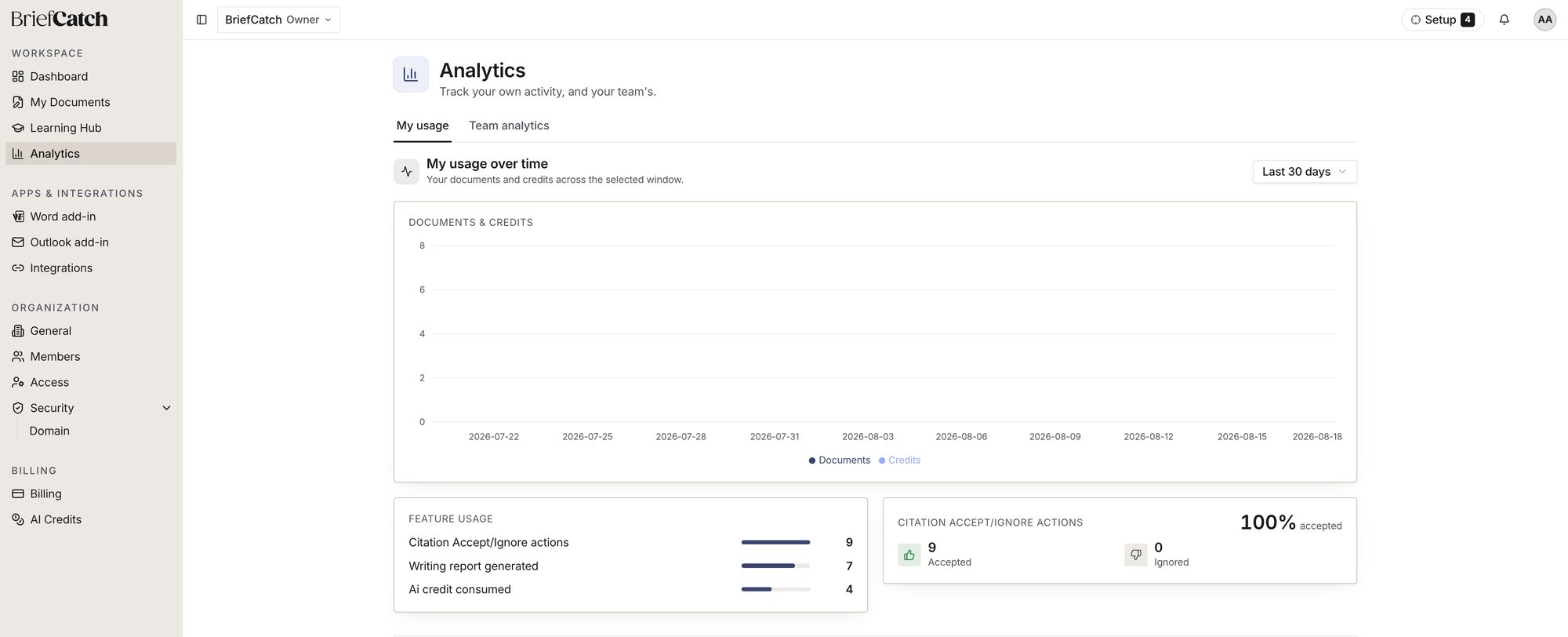The width and height of the screenshot is (1568, 637).
Task: Open the Members page
Action: [91, 356]
